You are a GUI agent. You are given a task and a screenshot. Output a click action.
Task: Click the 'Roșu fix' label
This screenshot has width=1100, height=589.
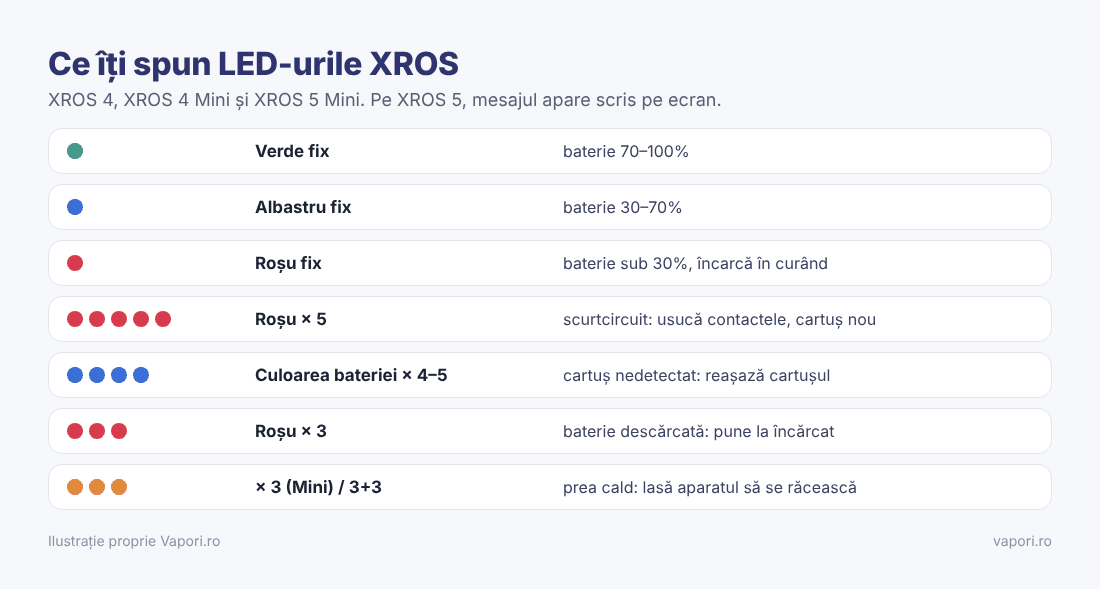tap(288, 263)
